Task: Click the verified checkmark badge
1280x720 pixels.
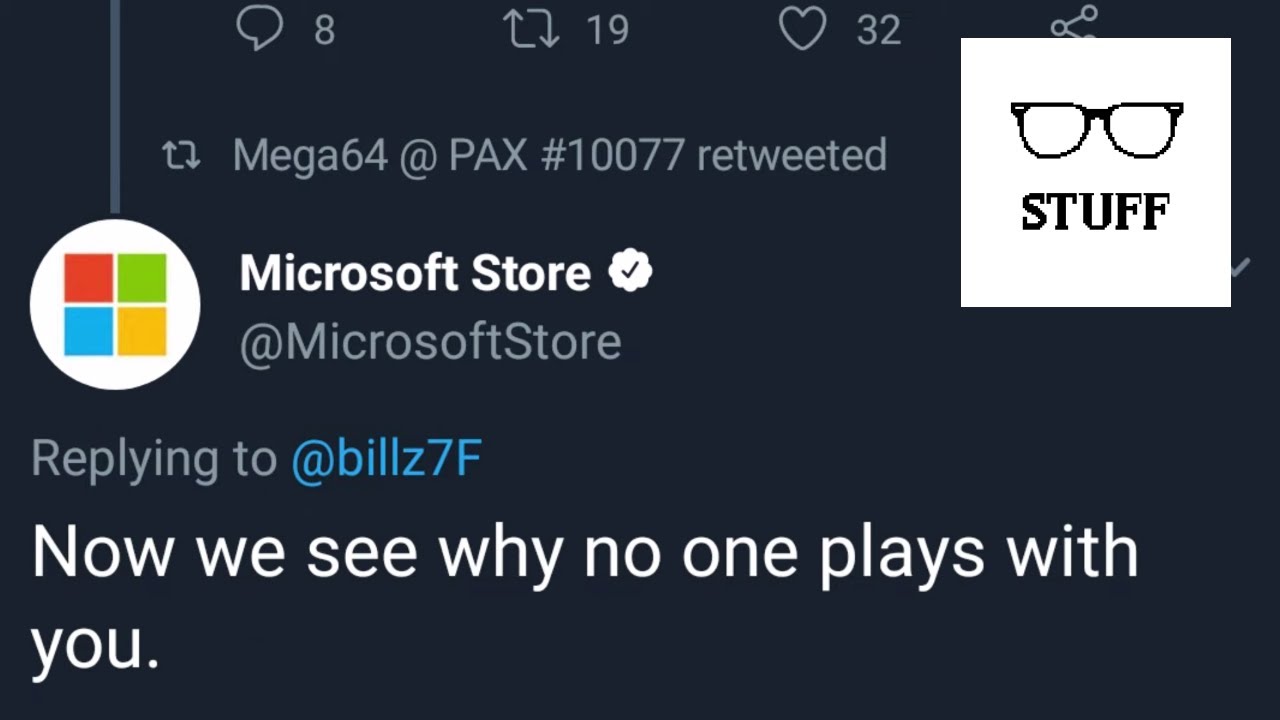Action: point(631,272)
